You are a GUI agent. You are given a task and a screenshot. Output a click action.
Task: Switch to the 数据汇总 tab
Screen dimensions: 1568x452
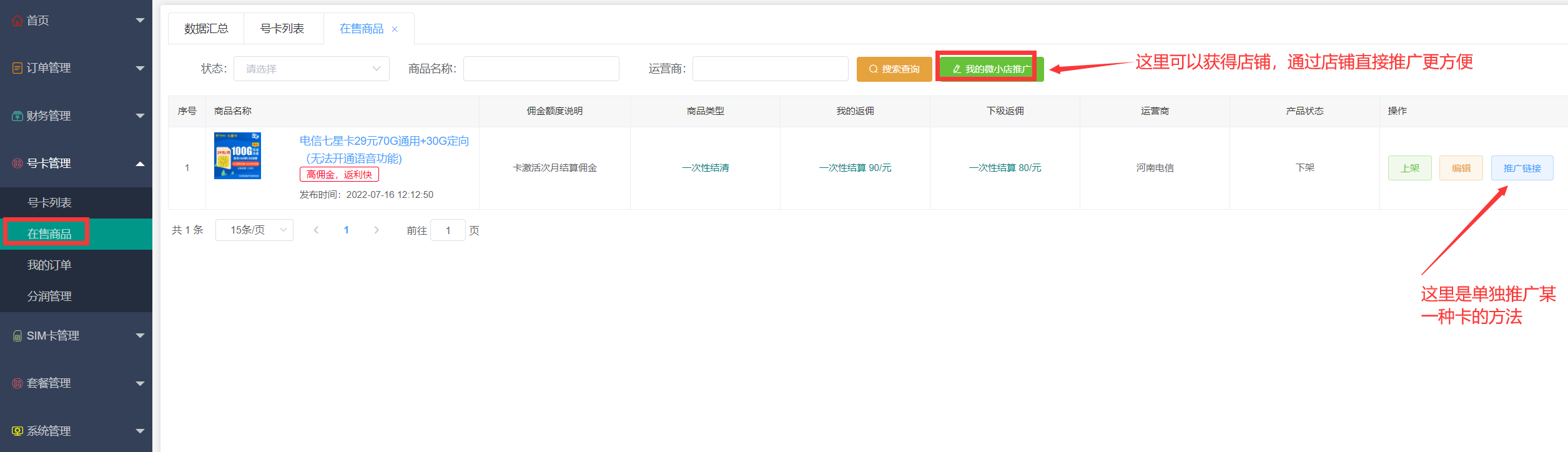(206, 29)
